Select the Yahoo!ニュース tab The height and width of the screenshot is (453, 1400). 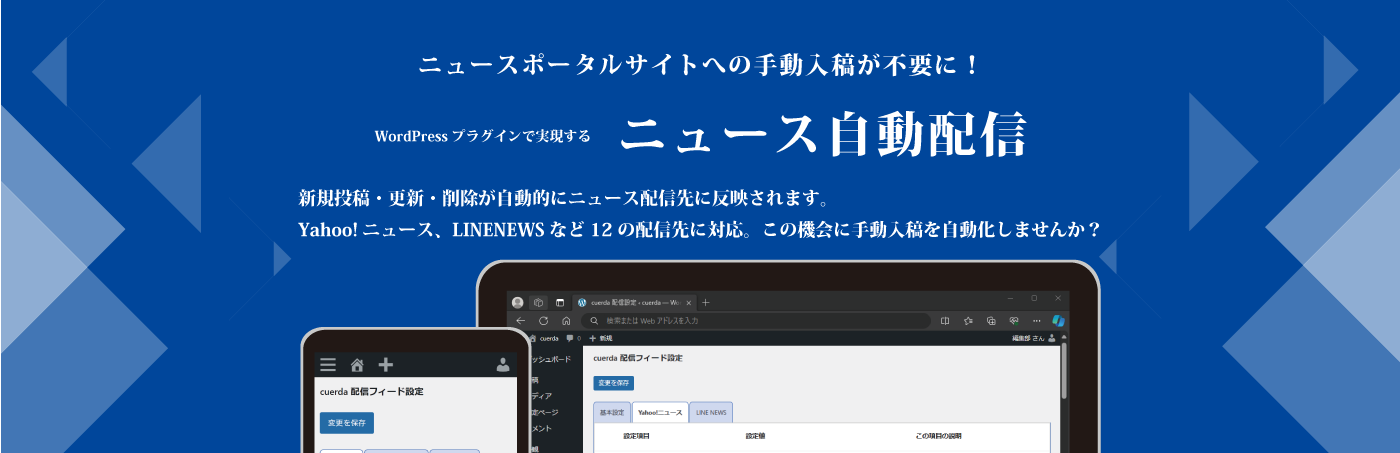point(660,412)
